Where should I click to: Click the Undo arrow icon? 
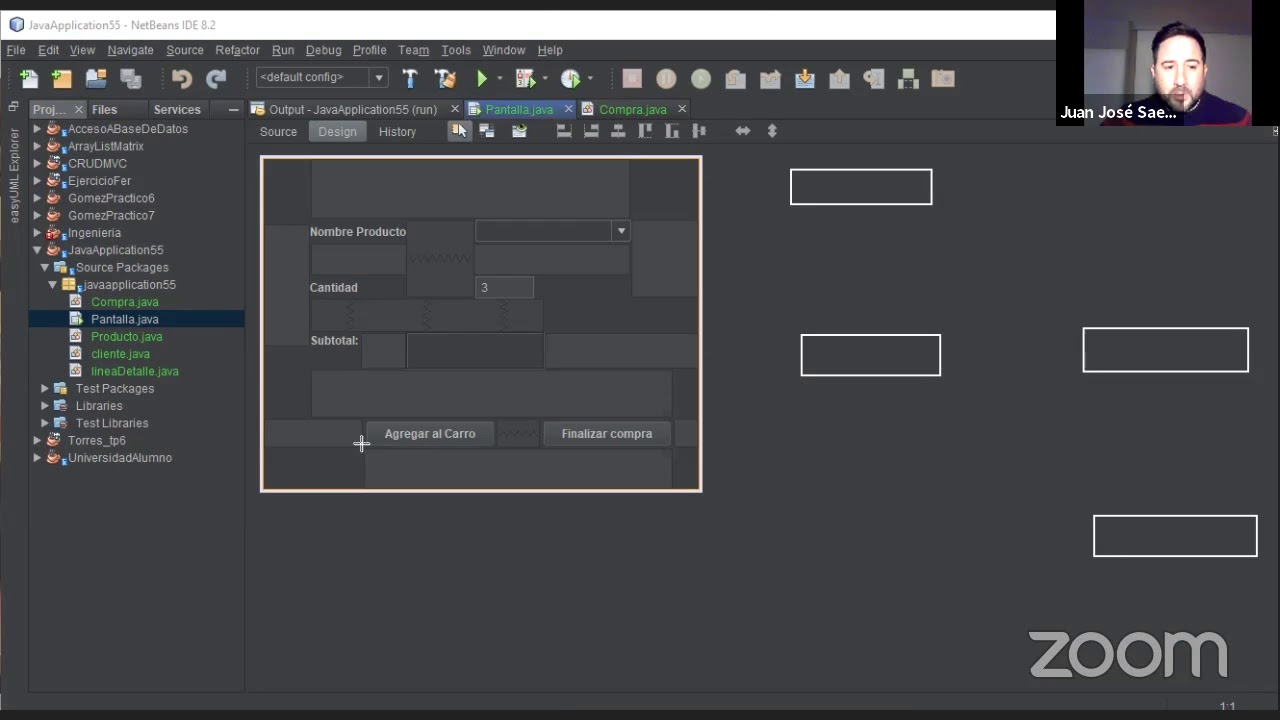181,79
